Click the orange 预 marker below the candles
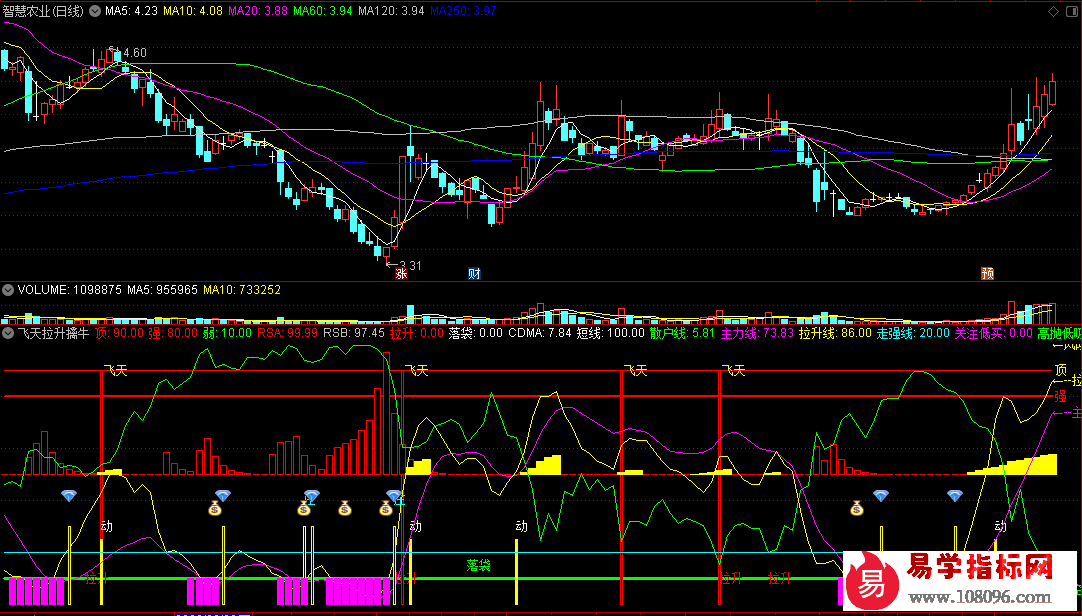This screenshot has width=1082, height=616. (987, 275)
